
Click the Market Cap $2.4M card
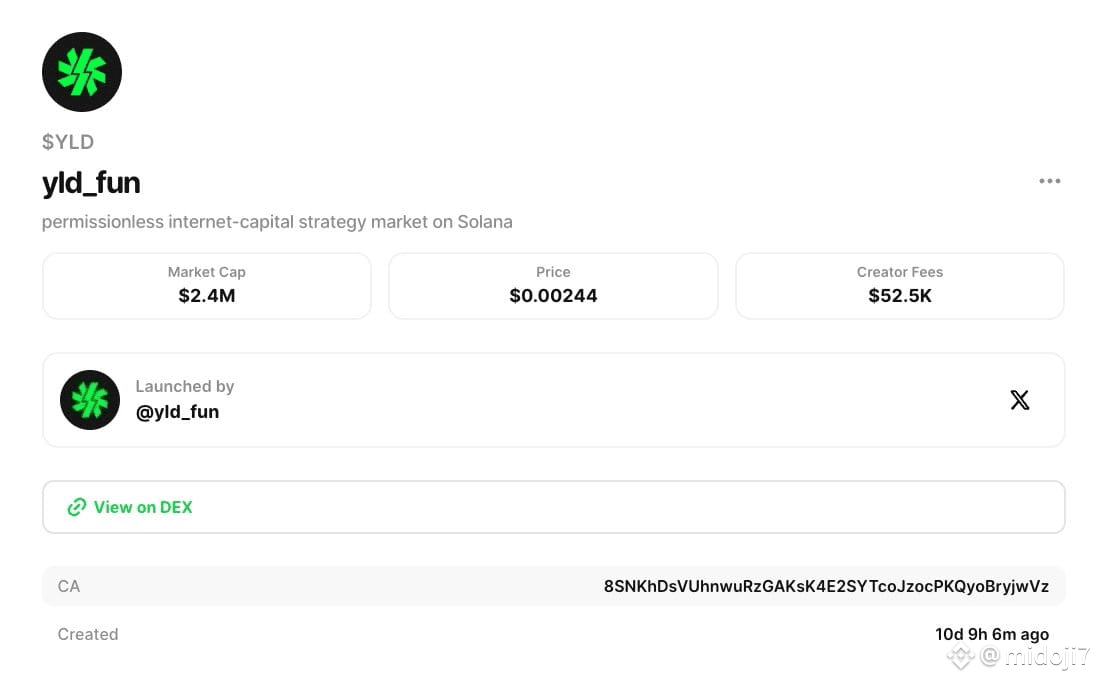(x=207, y=286)
